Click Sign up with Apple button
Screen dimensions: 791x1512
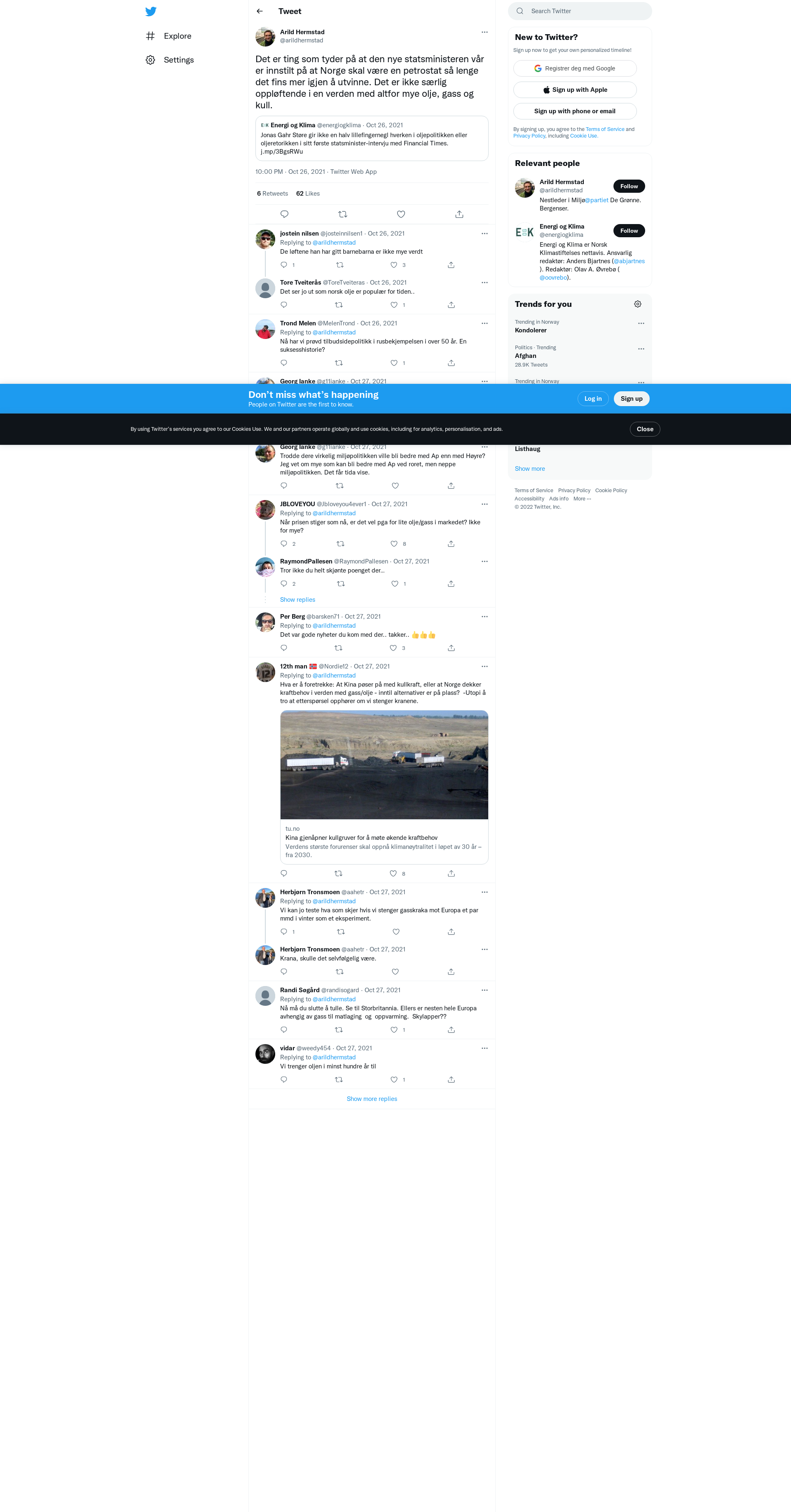[x=574, y=90]
